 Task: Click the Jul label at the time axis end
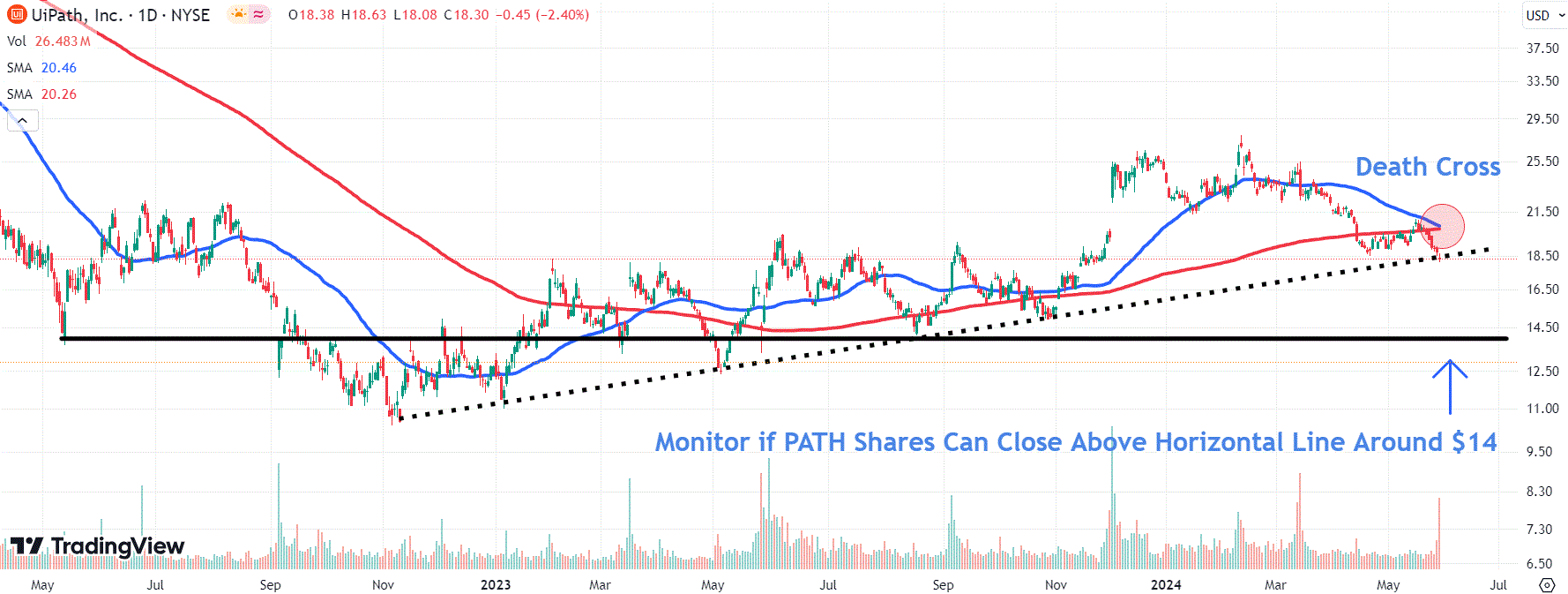pos(1498,585)
